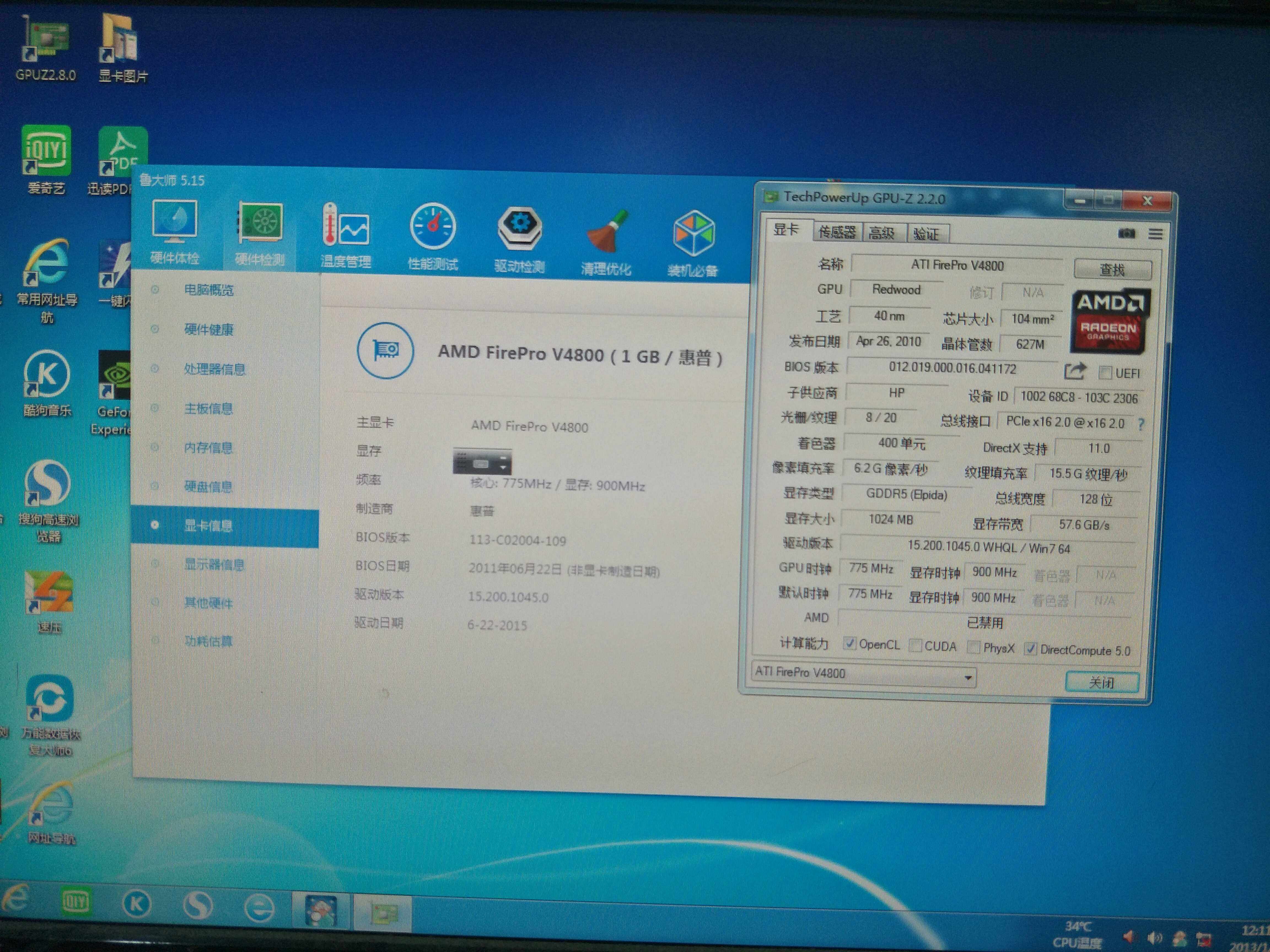The height and width of the screenshot is (952, 1270).
Task: Launch the iQIYI 爱奇艺 desktop icon
Action: (47, 160)
